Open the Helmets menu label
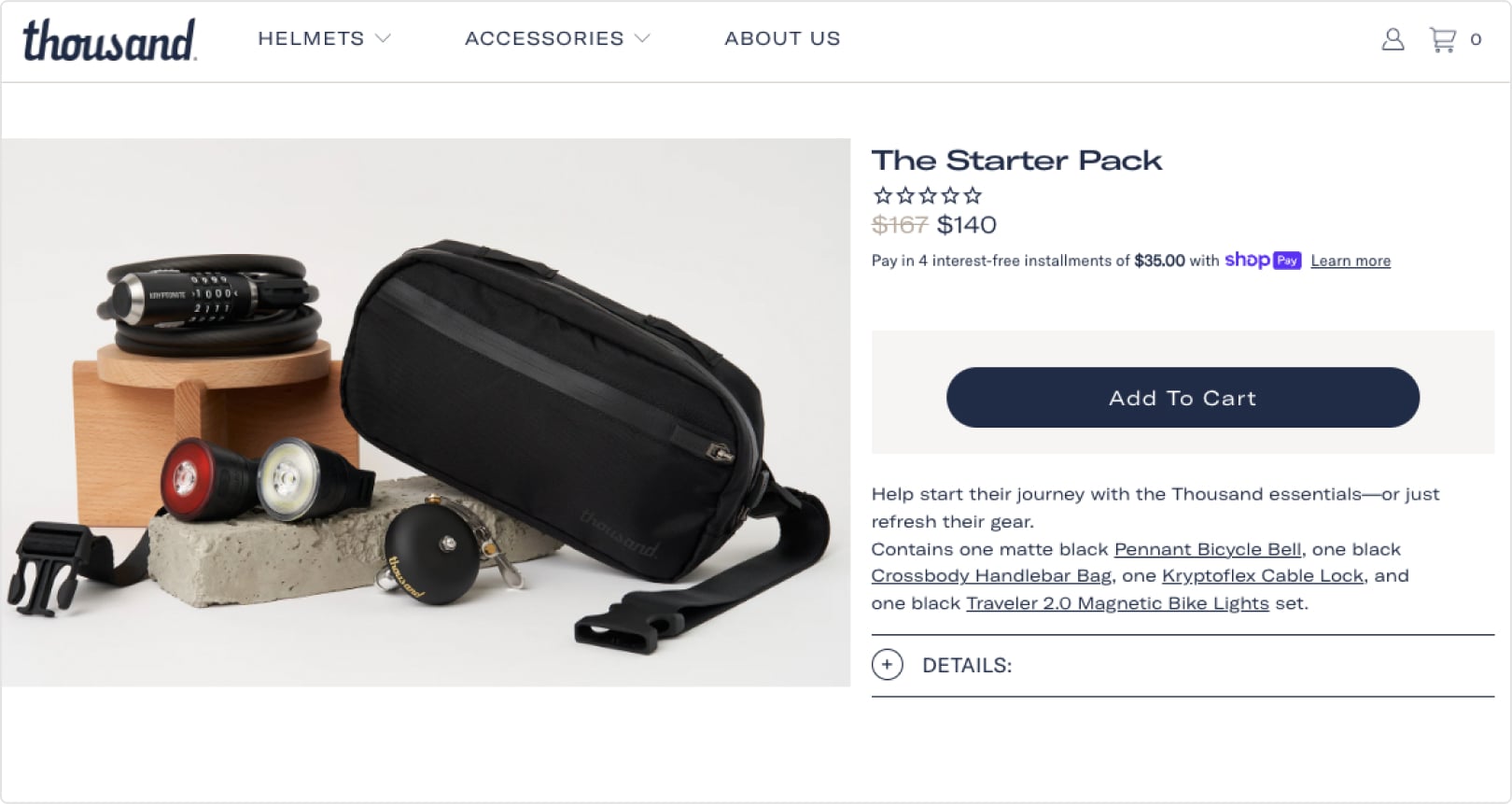Screen dimensions: 1512x804 tap(311, 38)
